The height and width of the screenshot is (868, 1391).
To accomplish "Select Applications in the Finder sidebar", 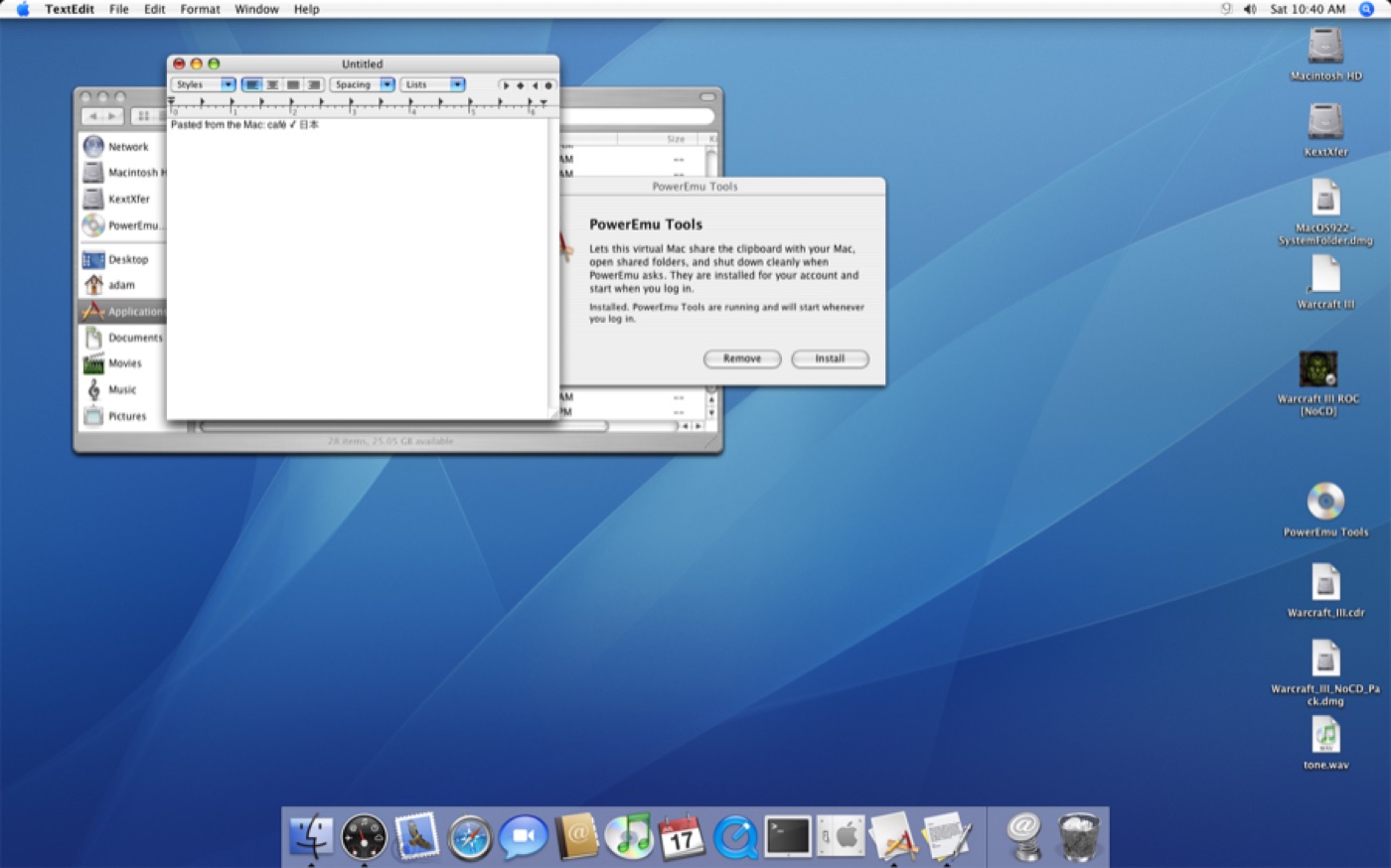I will click(121, 311).
